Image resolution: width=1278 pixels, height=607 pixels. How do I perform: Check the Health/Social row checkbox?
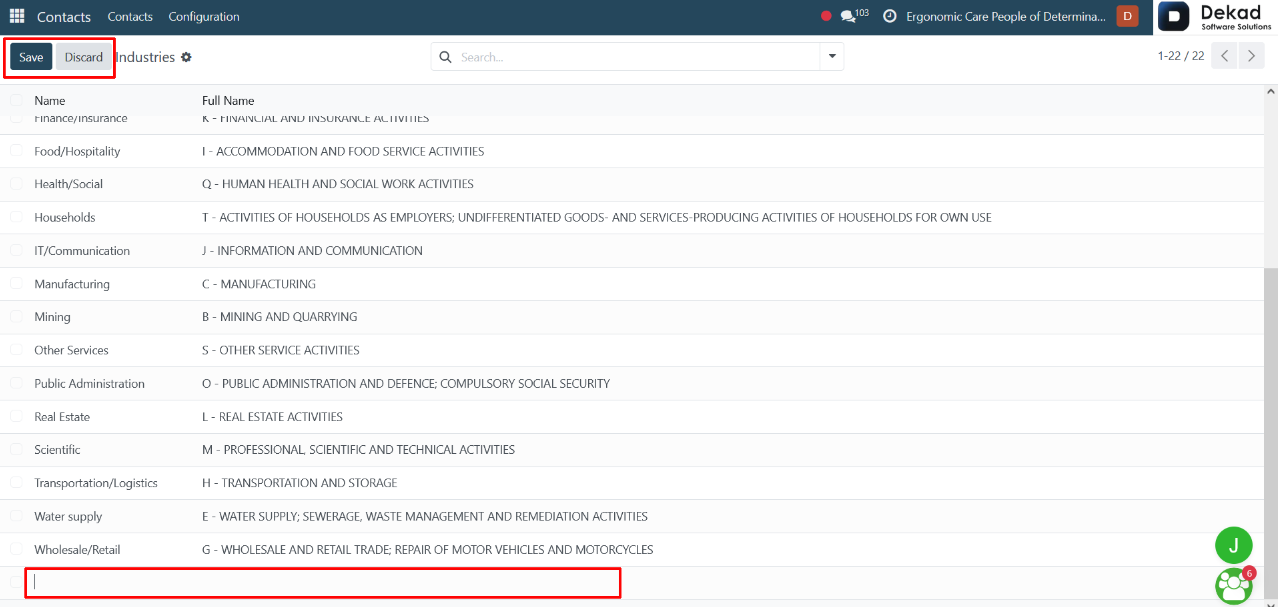click(x=16, y=184)
